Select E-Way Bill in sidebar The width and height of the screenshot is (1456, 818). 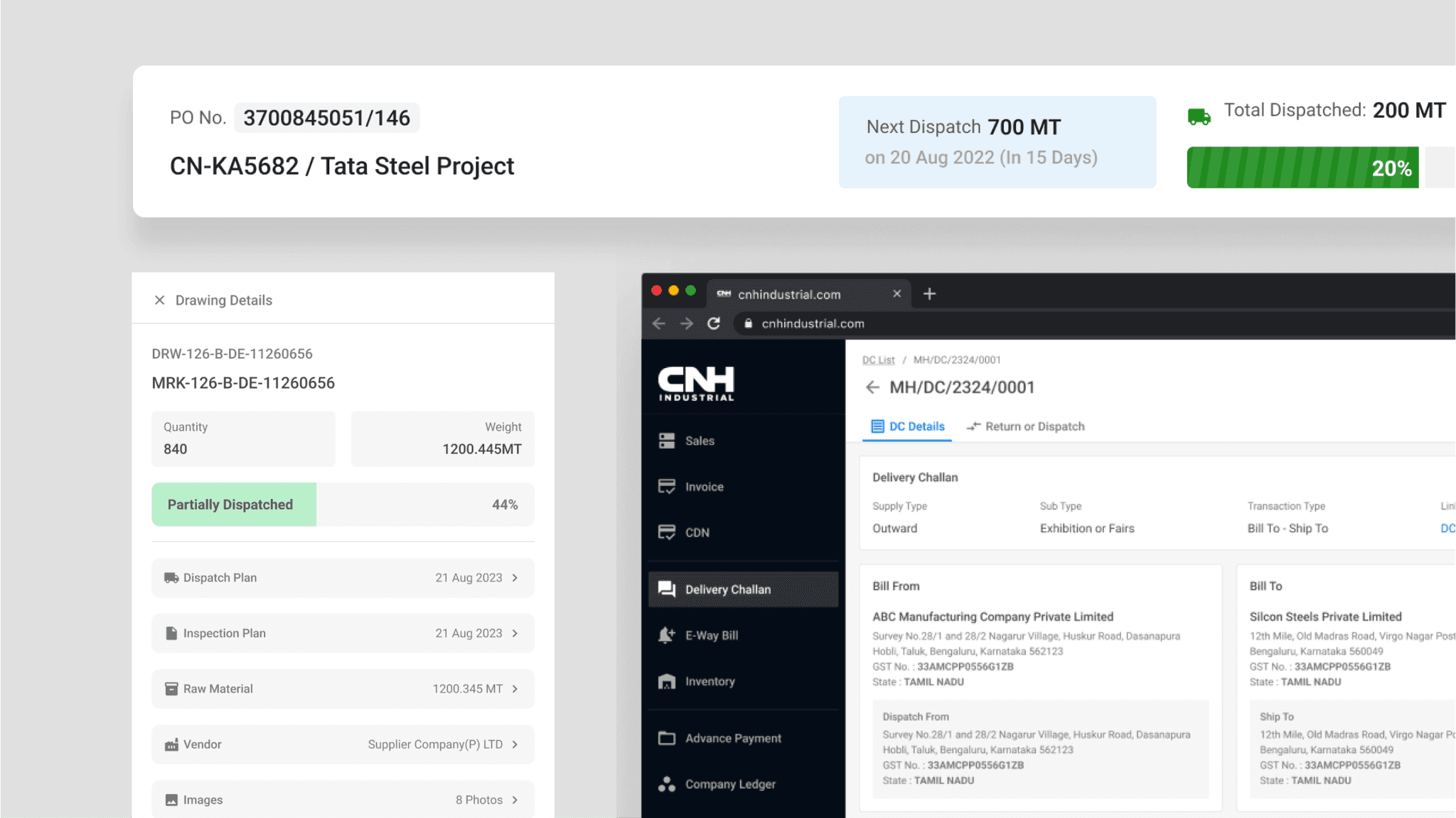pos(743,635)
